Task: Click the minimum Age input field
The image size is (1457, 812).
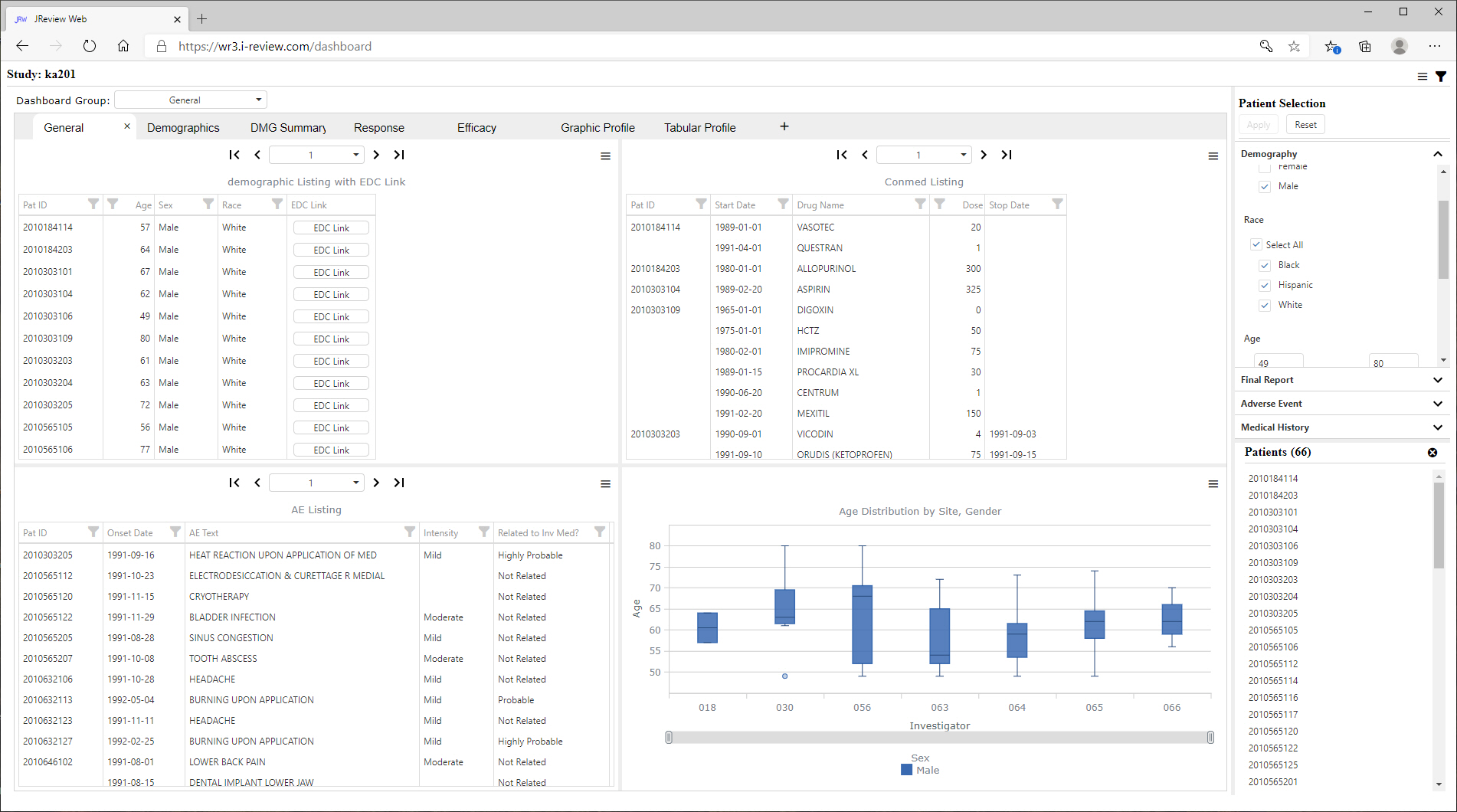Action: click(x=1279, y=362)
